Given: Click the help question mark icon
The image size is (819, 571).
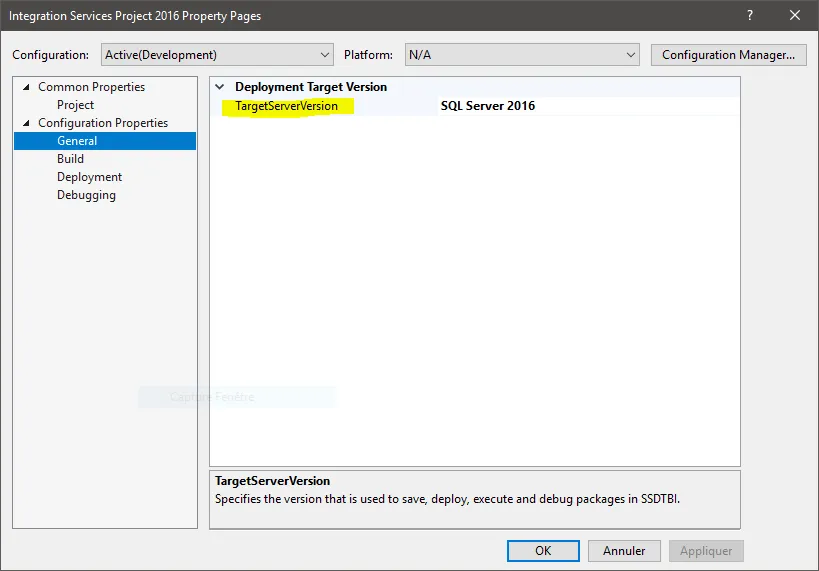Looking at the screenshot, I should pyautogui.click(x=750, y=15).
